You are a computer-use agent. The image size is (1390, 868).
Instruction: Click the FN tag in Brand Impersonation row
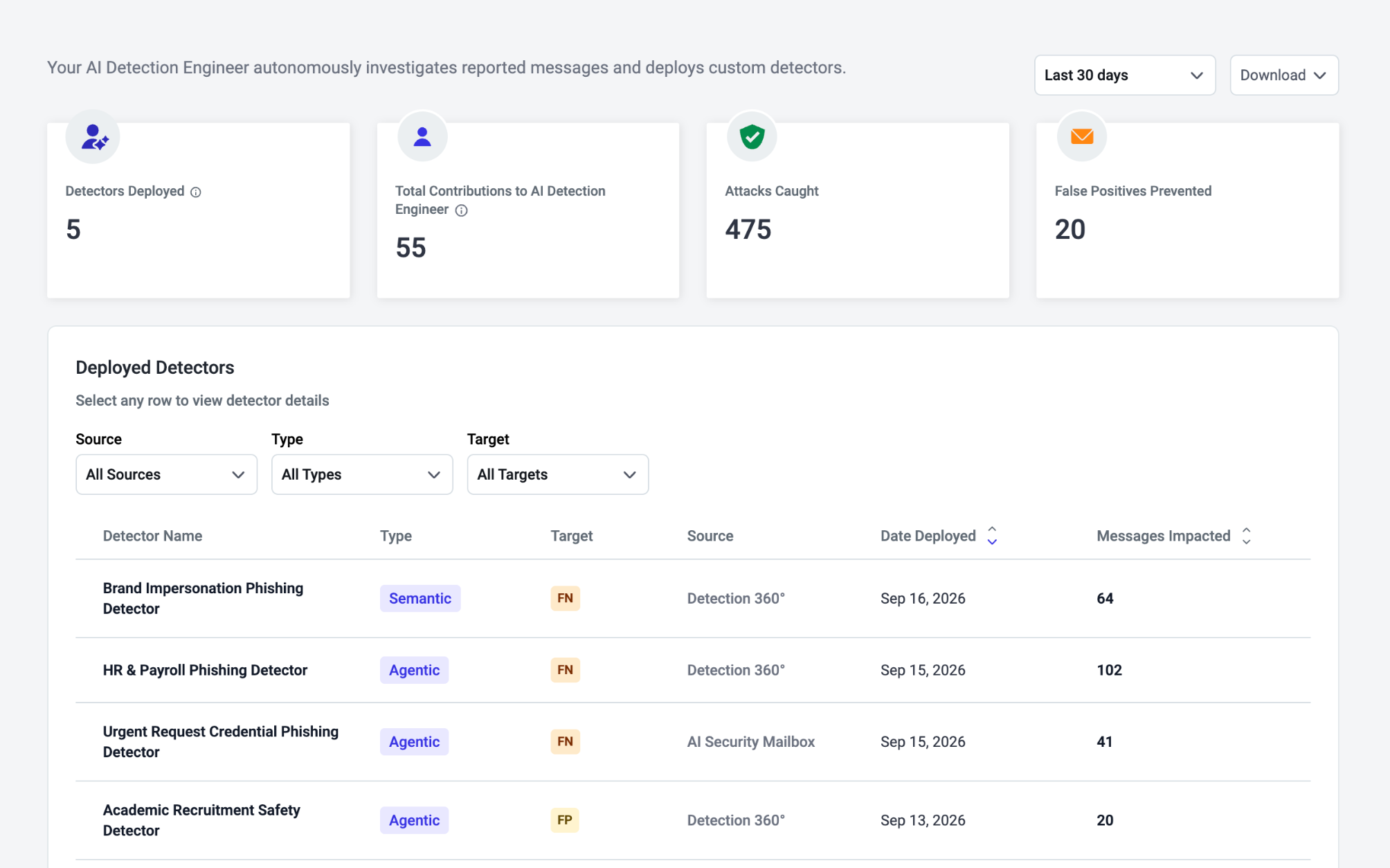565,598
